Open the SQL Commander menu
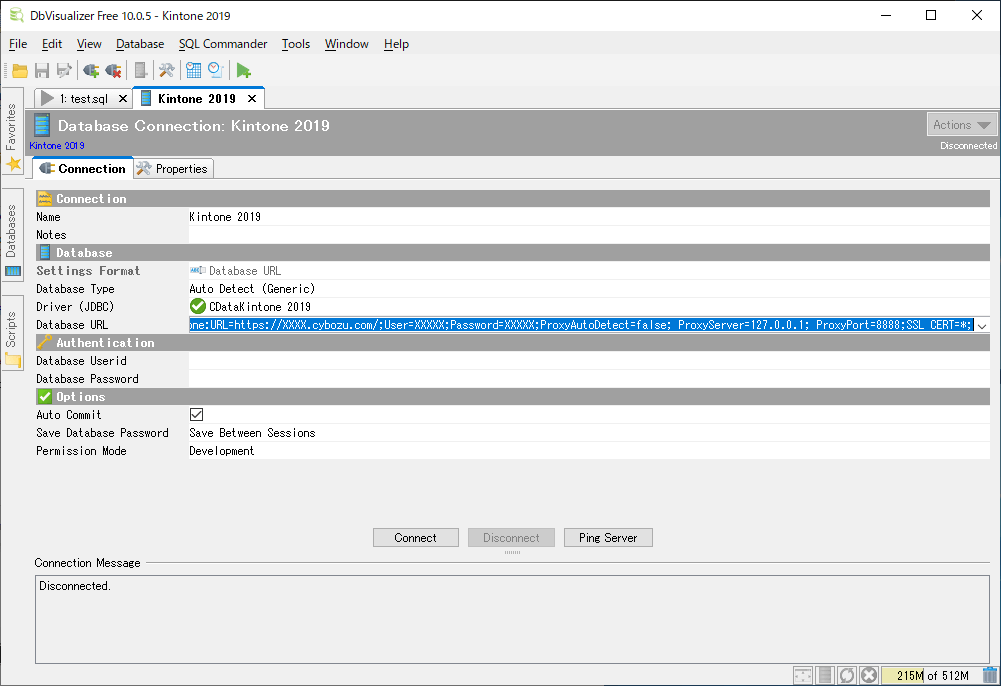 click(x=223, y=44)
